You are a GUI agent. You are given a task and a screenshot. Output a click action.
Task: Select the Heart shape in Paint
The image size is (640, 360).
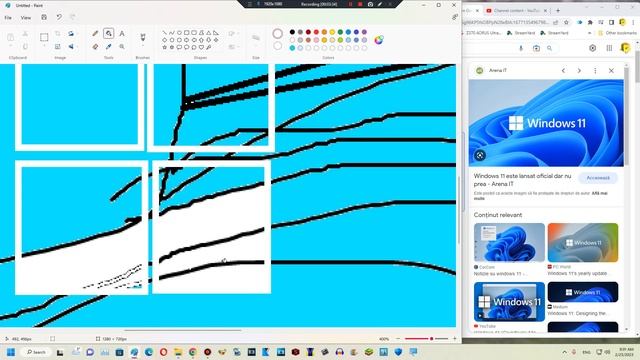pos(201,47)
